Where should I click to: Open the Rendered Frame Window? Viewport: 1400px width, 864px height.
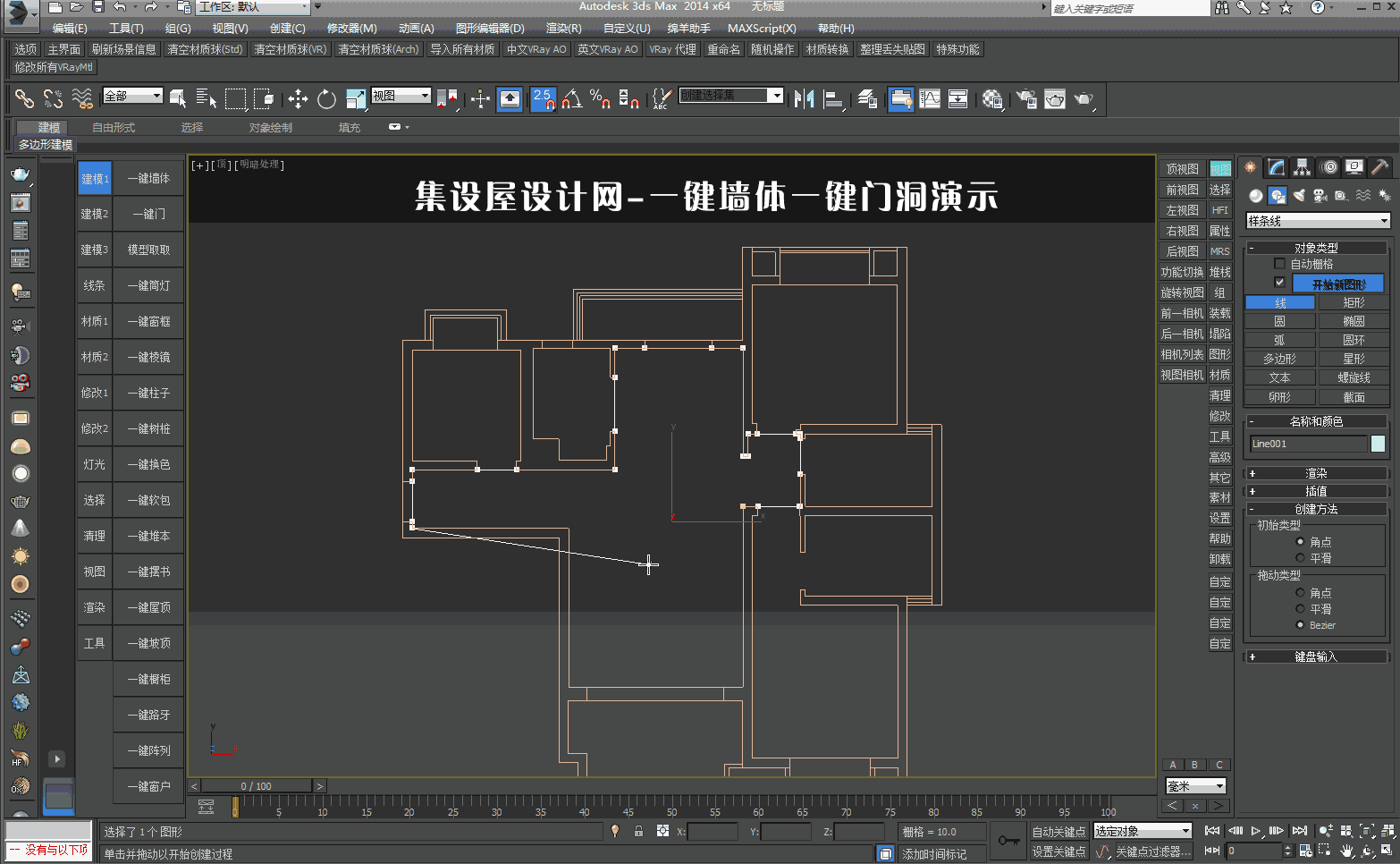click(1055, 98)
